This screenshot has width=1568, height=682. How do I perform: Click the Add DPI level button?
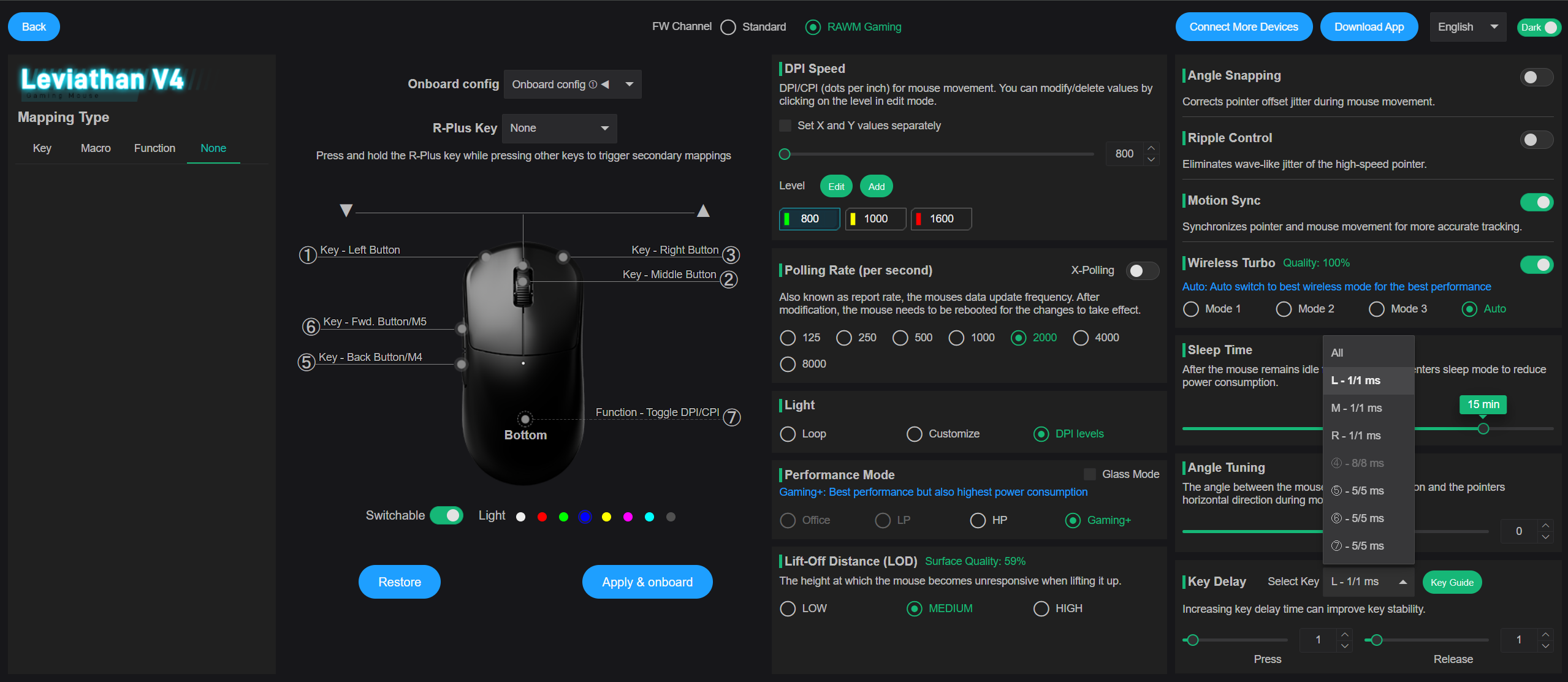pyautogui.click(x=876, y=186)
